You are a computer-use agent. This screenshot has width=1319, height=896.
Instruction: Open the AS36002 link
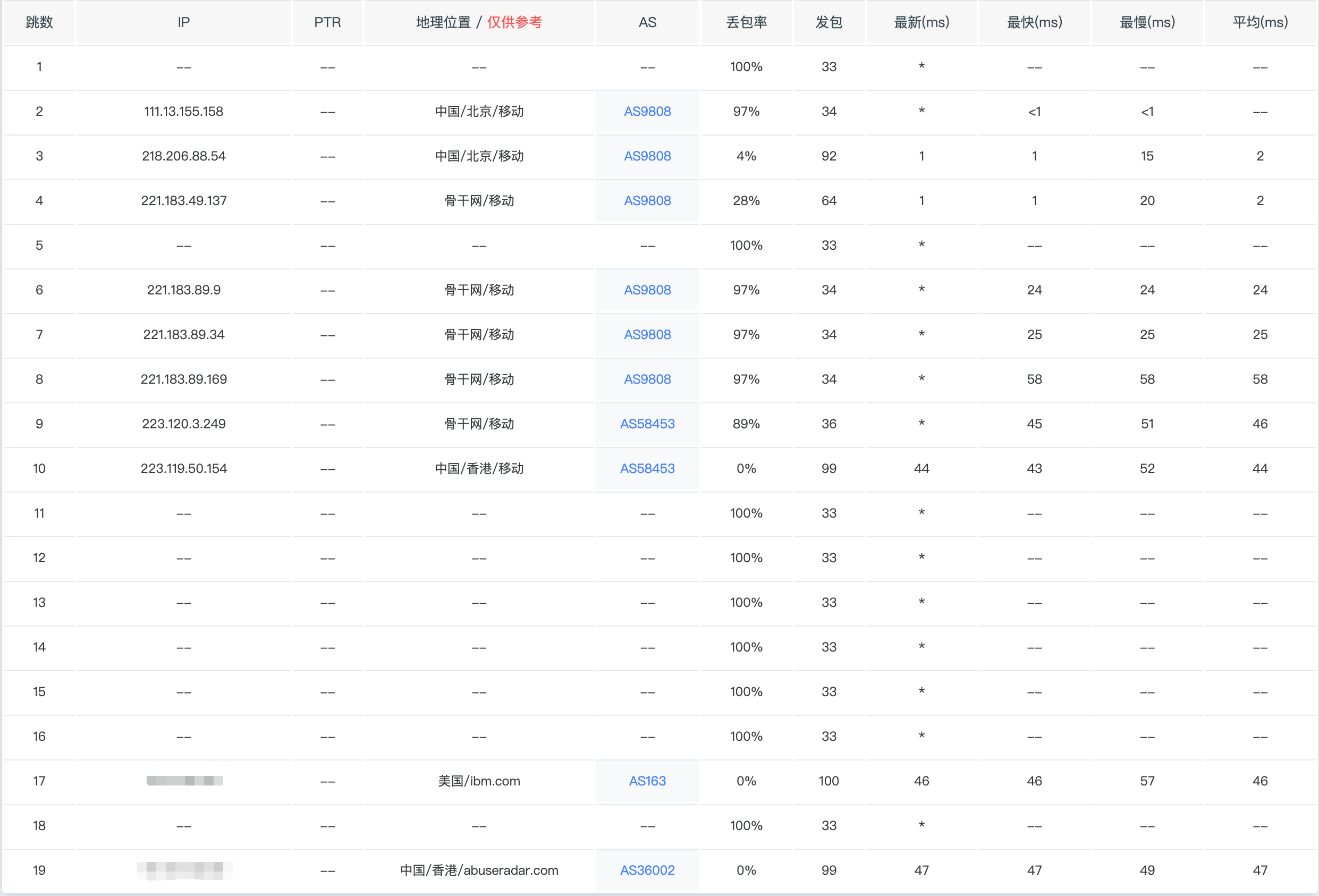(x=647, y=870)
